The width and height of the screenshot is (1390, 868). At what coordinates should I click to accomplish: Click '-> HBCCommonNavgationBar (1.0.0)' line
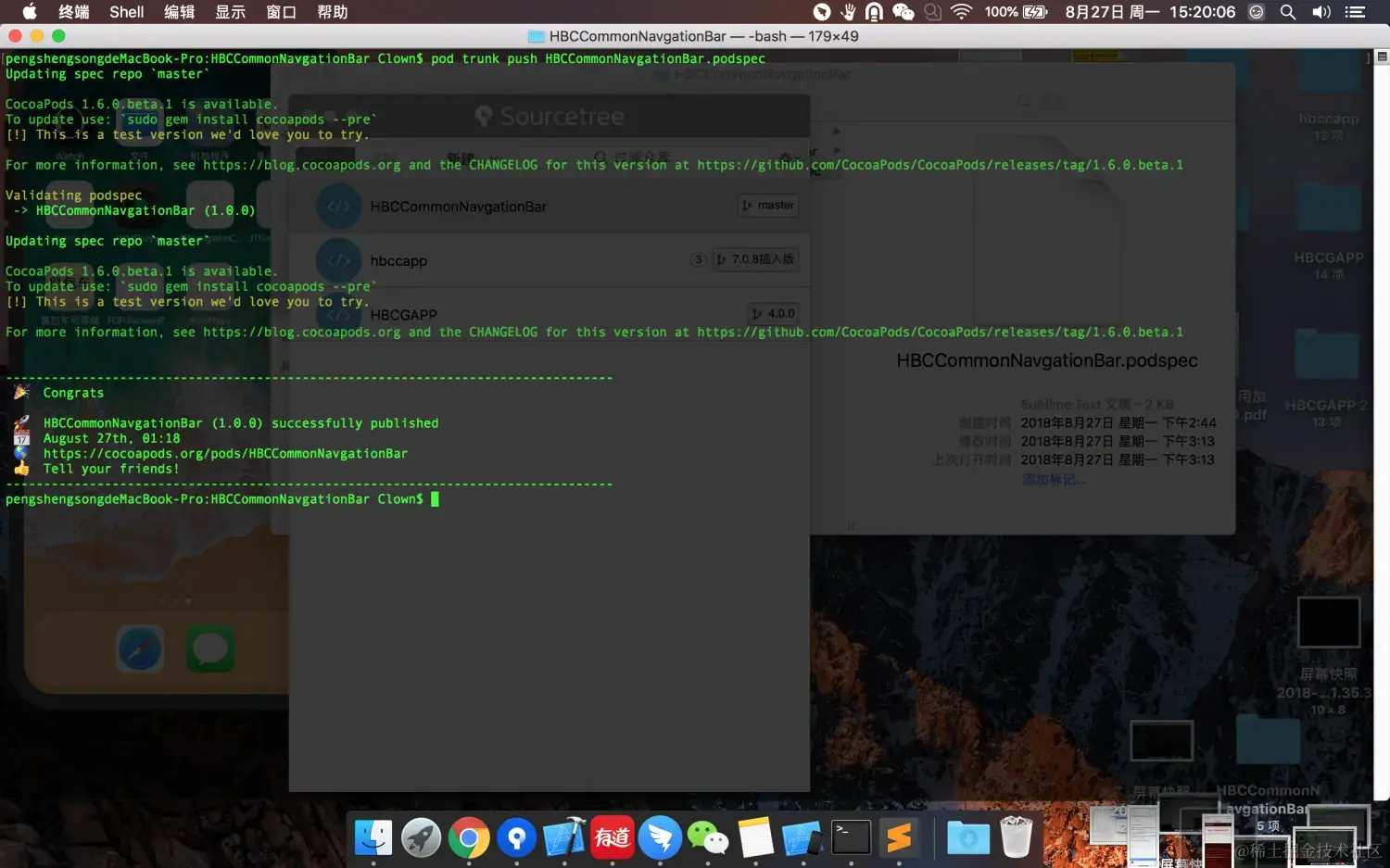point(133,210)
